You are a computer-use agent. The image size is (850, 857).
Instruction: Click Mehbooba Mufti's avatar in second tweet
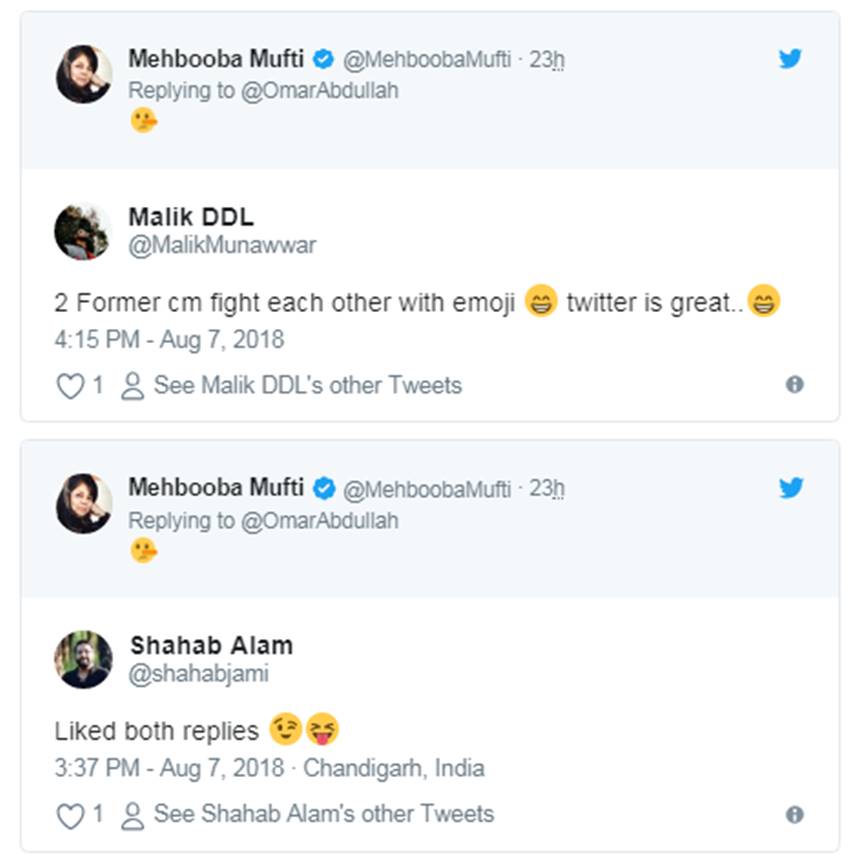click(x=83, y=502)
